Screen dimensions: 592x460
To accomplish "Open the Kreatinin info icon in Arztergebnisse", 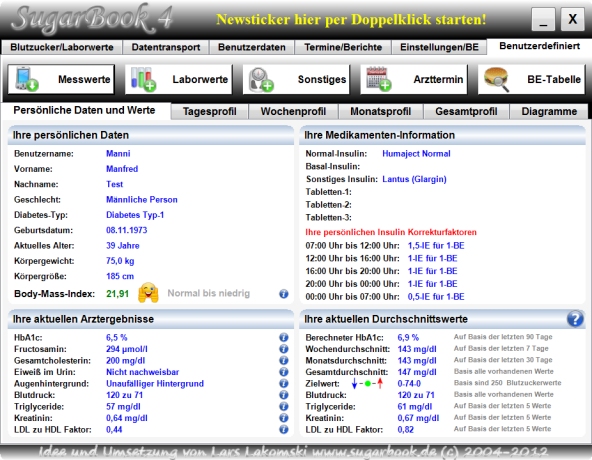I will click(x=284, y=418).
